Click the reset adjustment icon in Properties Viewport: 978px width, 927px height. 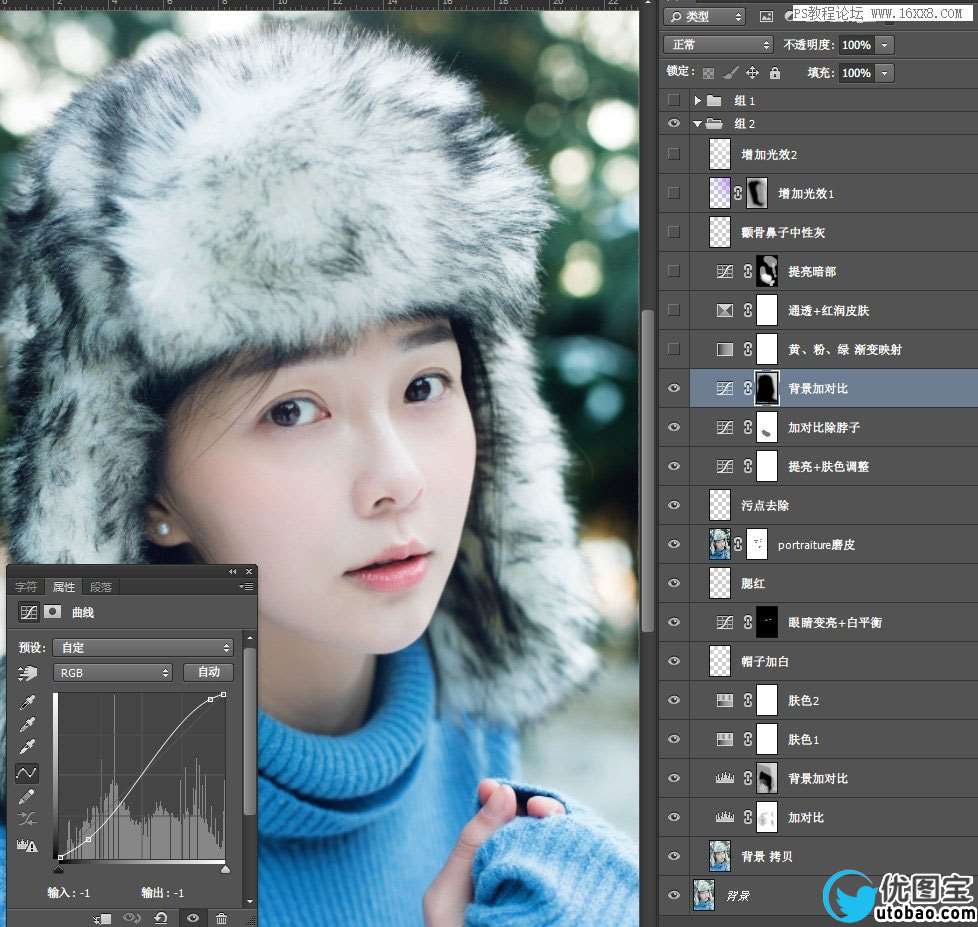pyautogui.click(x=160, y=918)
